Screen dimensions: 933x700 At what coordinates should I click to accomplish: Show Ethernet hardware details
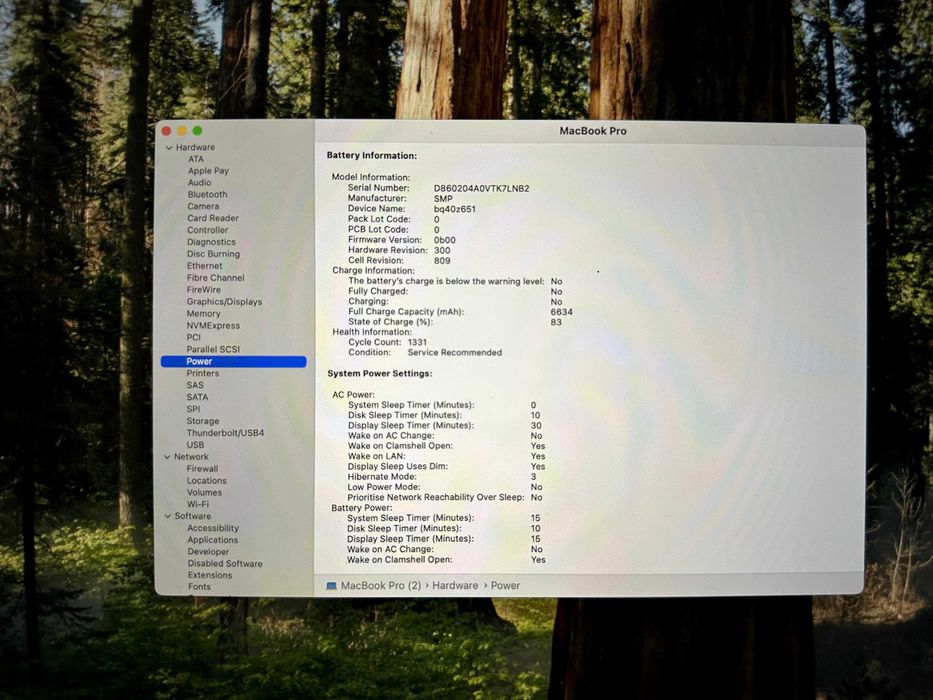204,266
